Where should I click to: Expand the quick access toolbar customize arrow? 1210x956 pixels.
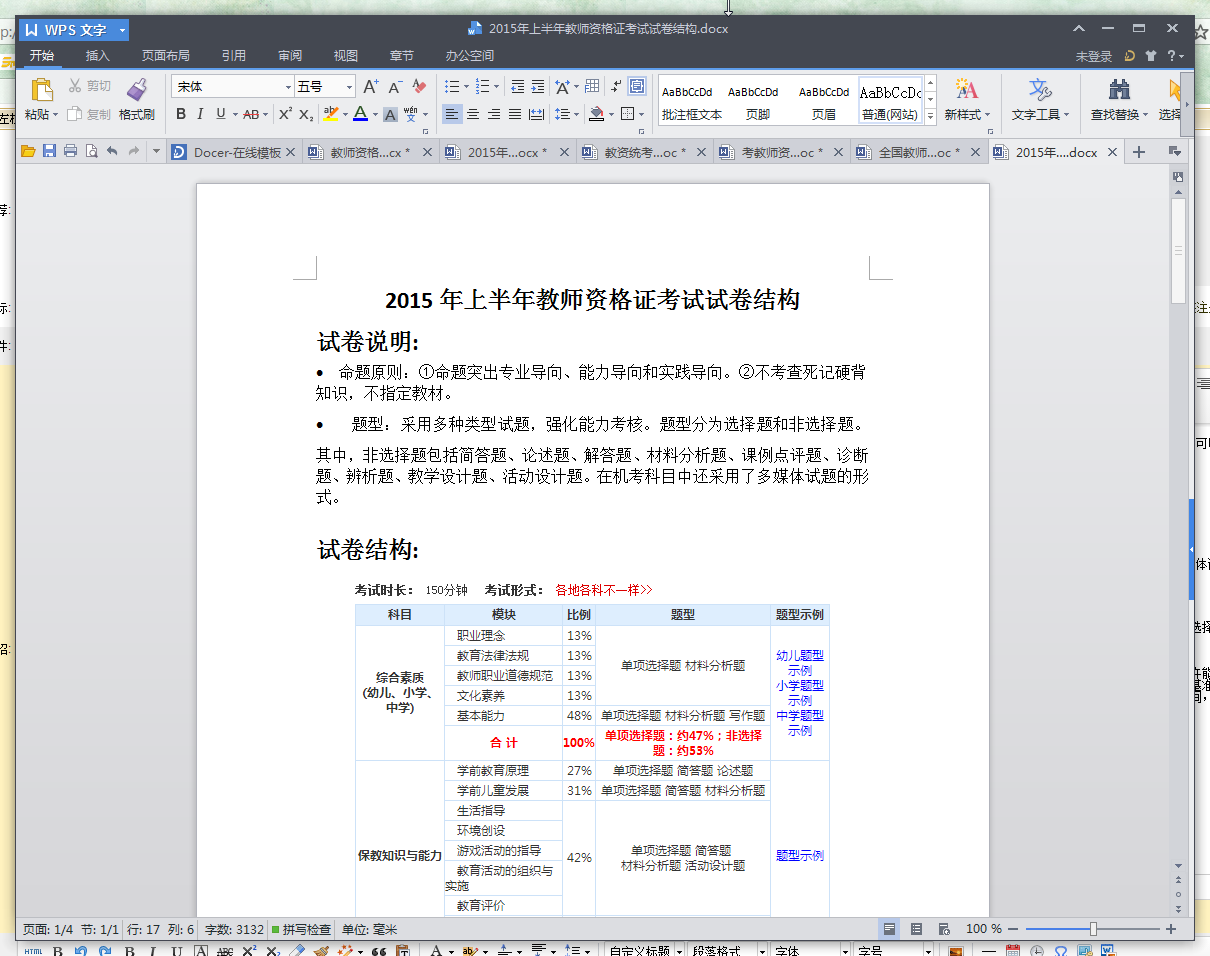pos(156,152)
